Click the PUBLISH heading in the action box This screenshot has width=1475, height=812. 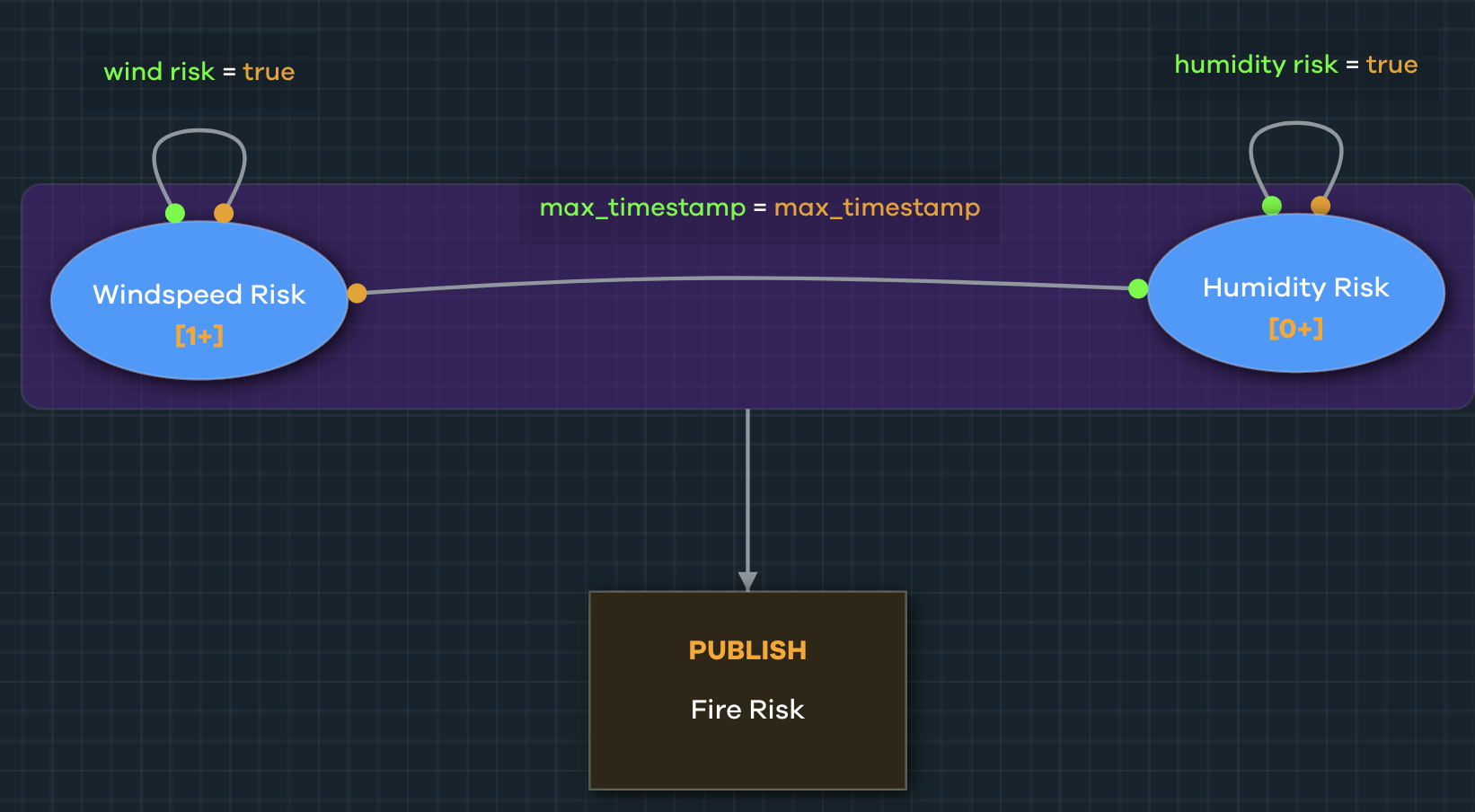[x=747, y=650]
